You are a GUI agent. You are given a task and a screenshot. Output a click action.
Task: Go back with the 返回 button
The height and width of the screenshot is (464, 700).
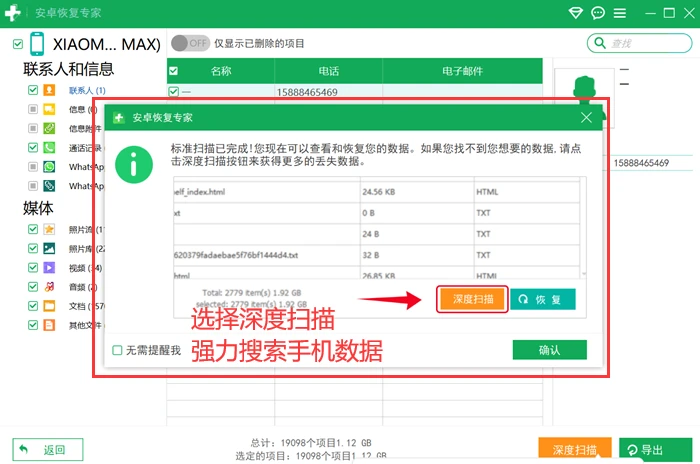click(48, 449)
